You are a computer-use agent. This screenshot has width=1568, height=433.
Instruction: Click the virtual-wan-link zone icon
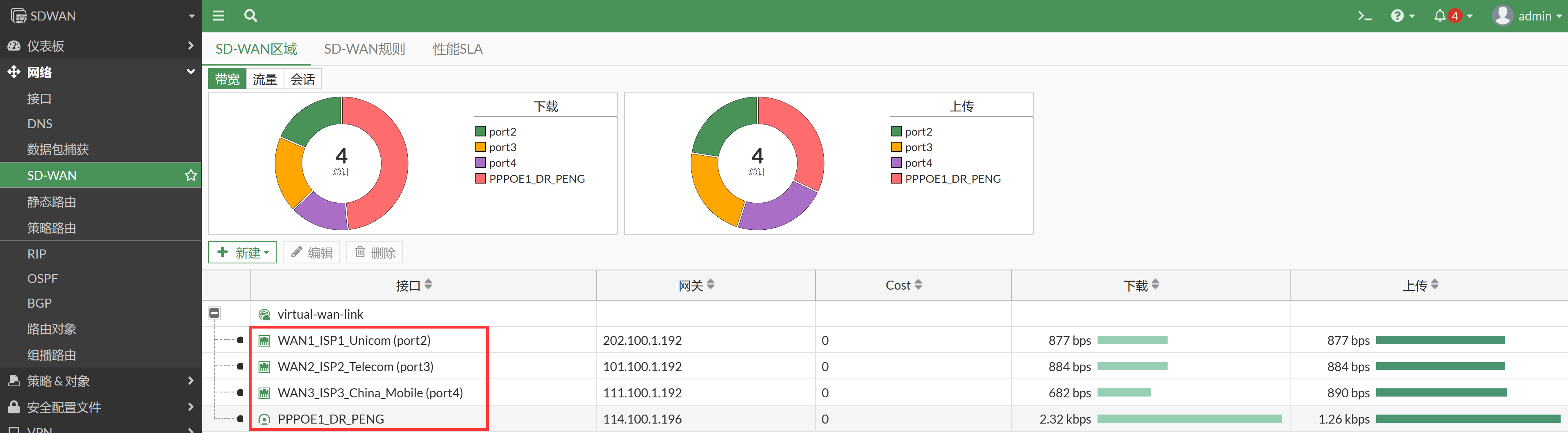tap(264, 315)
